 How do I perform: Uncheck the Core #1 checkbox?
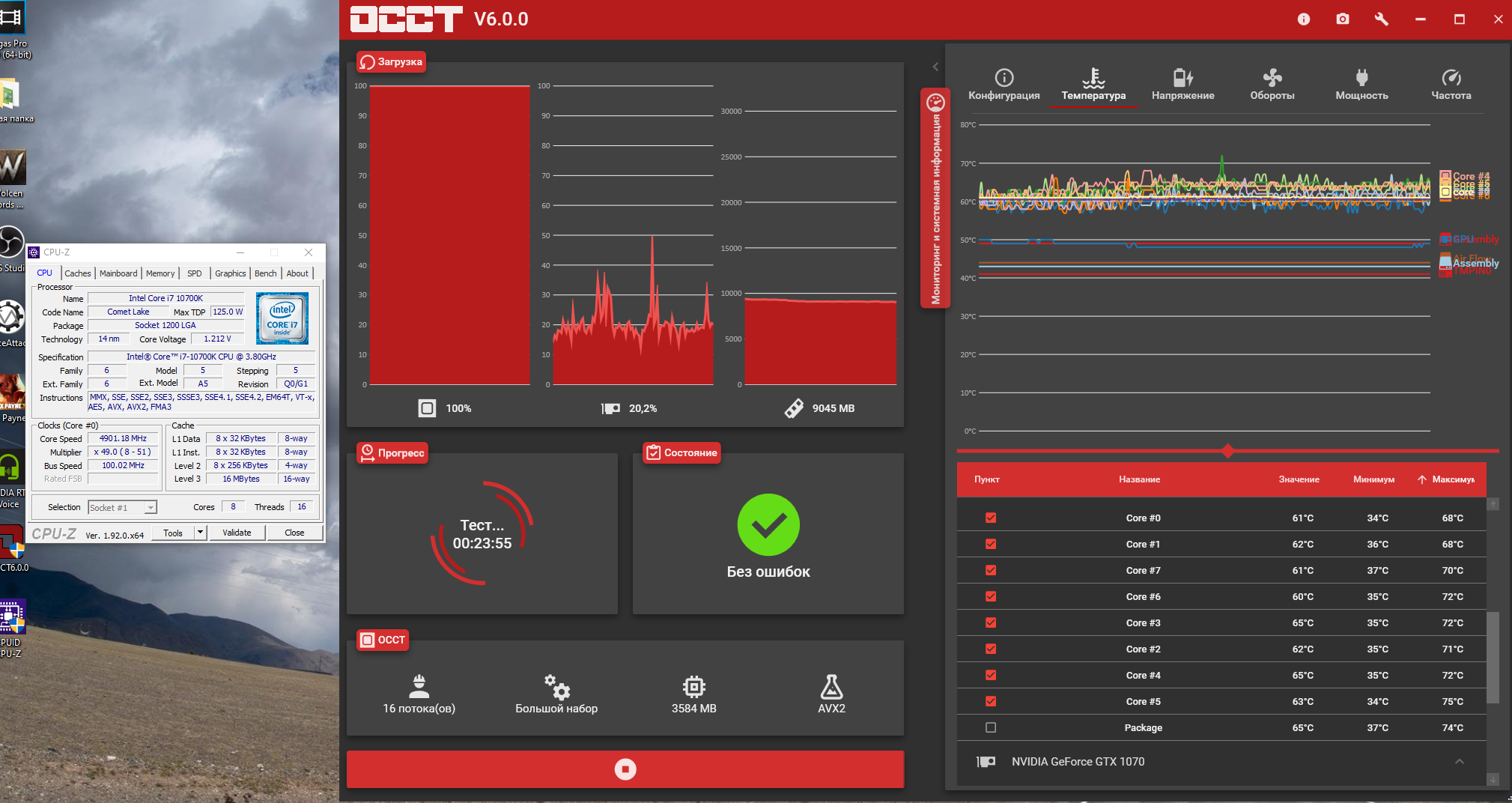(x=991, y=544)
